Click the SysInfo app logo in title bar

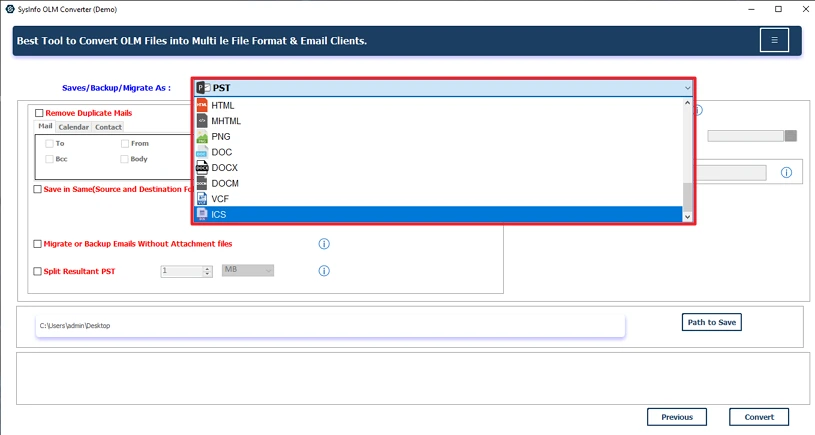point(9,9)
